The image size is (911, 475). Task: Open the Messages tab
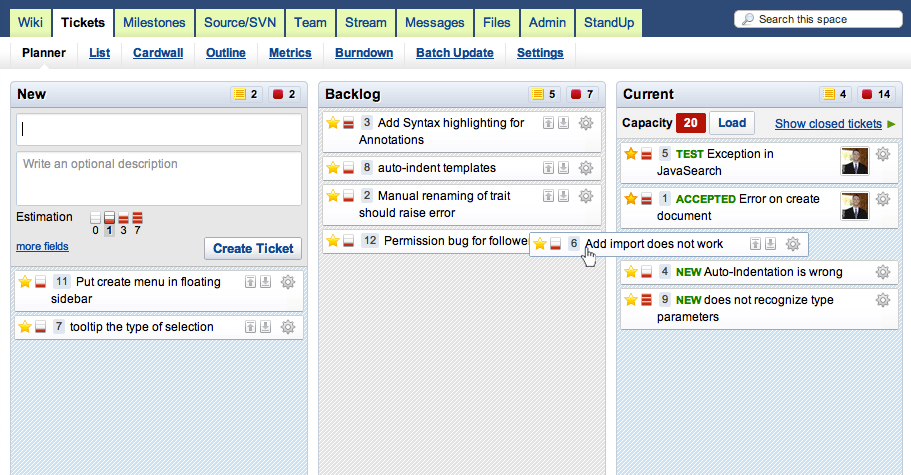435,23
